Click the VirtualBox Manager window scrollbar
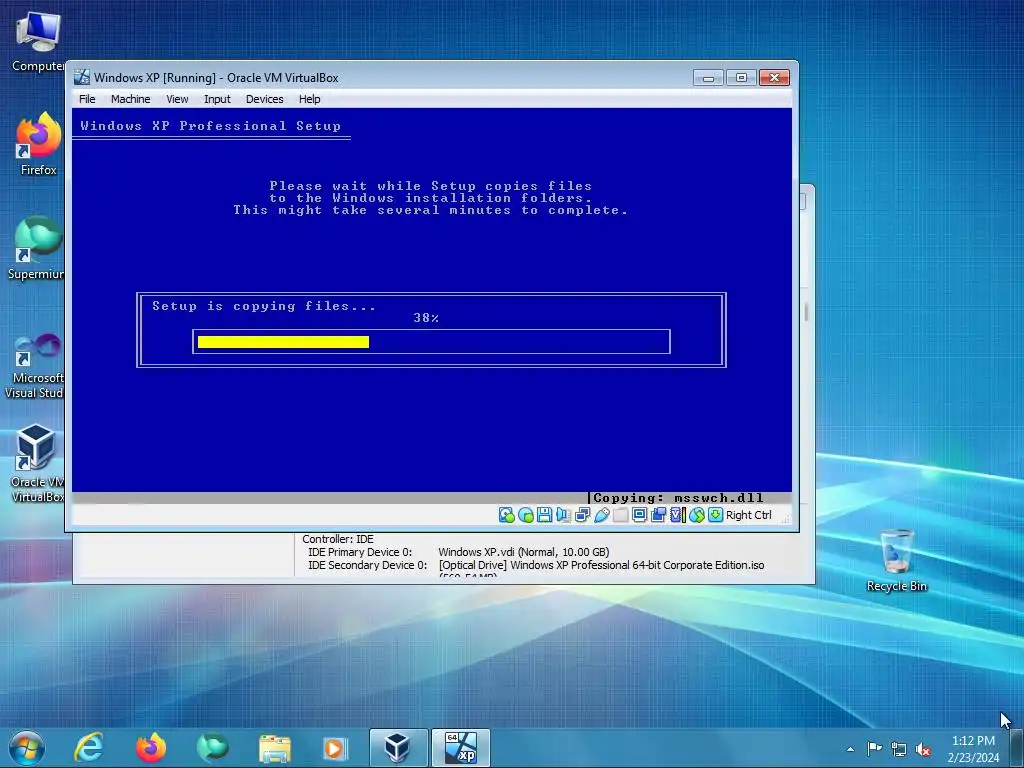This screenshot has height=768, width=1024. click(x=807, y=312)
